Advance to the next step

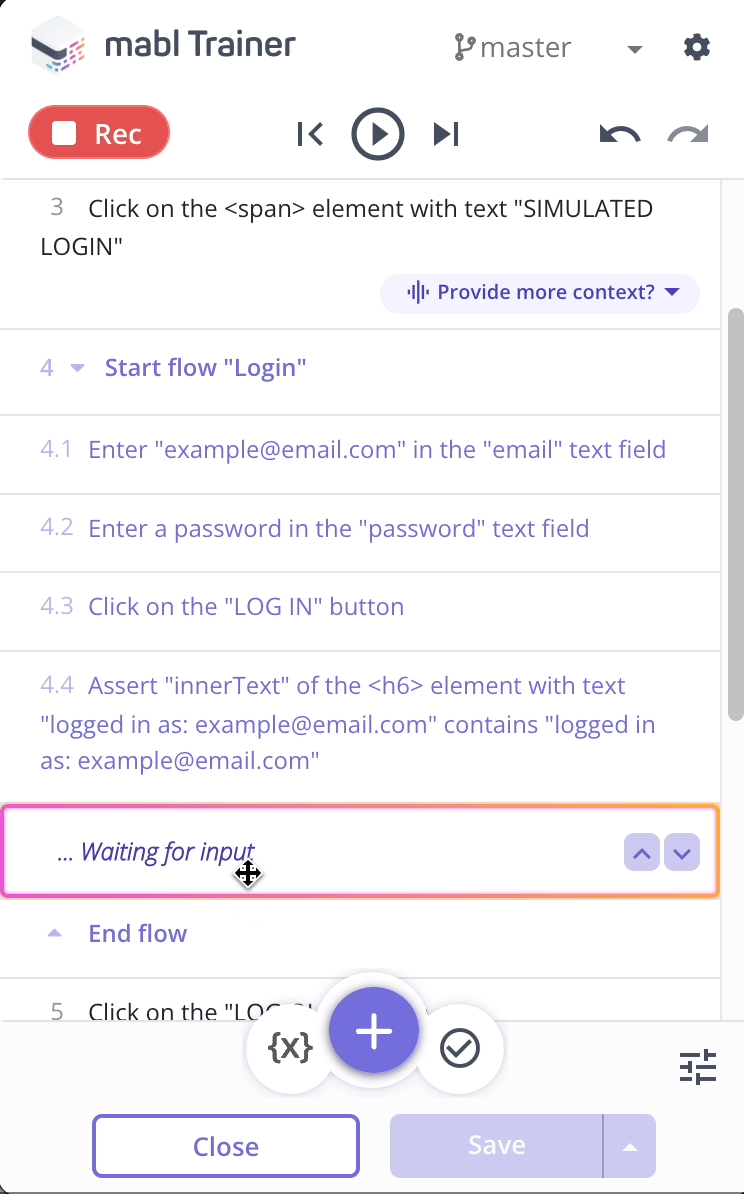point(446,134)
